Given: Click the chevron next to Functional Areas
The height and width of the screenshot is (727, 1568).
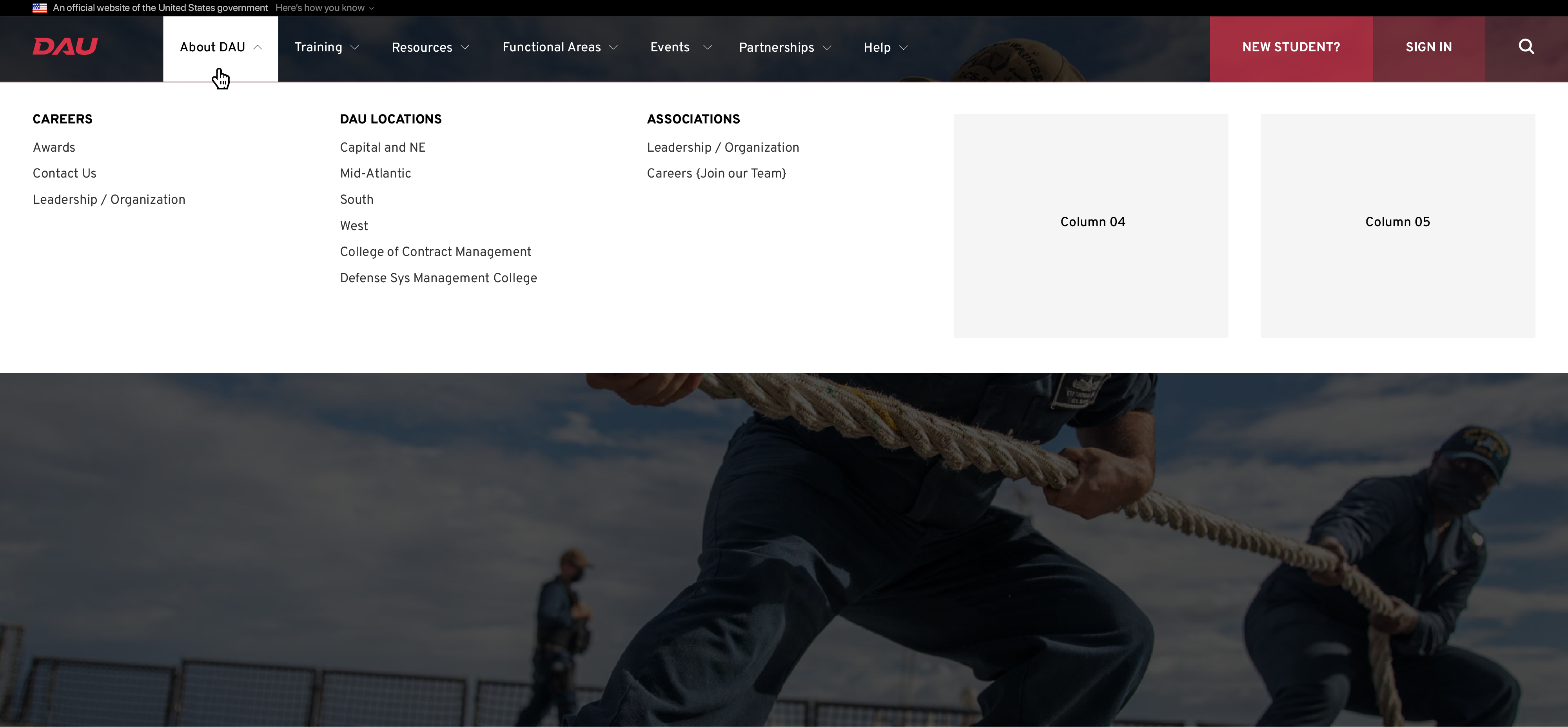Looking at the screenshot, I should pyautogui.click(x=613, y=47).
